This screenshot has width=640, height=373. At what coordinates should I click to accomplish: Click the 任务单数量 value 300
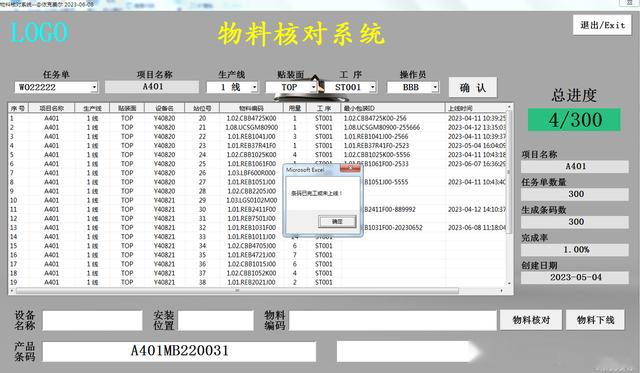click(x=575, y=194)
